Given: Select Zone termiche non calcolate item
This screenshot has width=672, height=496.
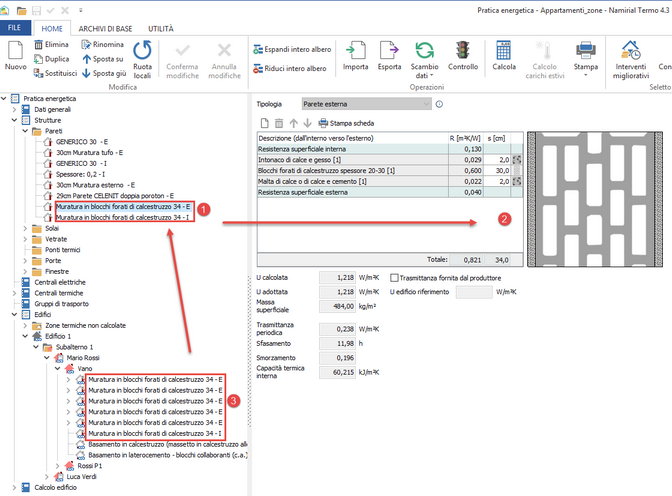Looking at the screenshot, I should pyautogui.click(x=85, y=325).
